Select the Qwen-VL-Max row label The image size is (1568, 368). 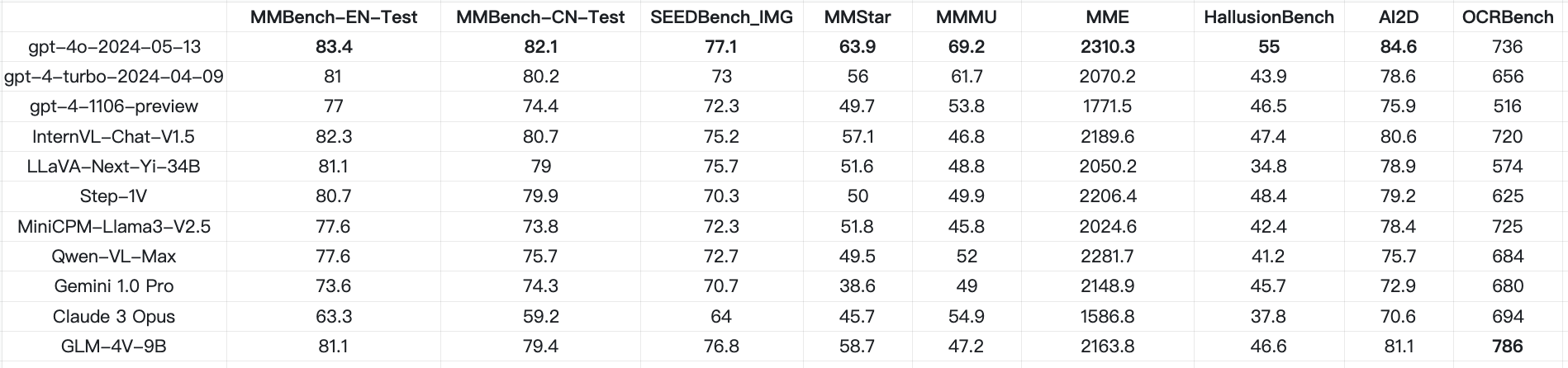[114, 257]
